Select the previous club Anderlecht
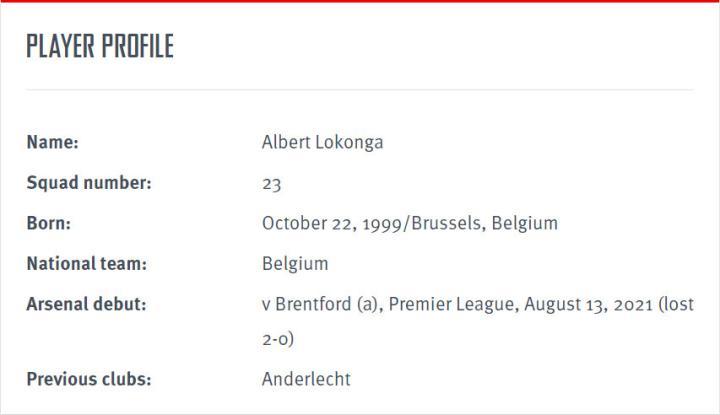The width and height of the screenshot is (720, 415). 306,379
